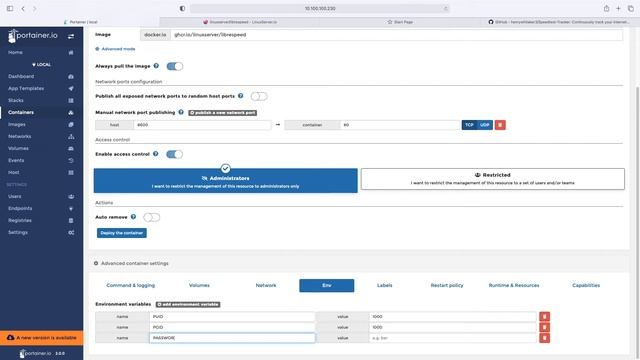
Task: Switch to the Restart policy tab
Action: 447,285
